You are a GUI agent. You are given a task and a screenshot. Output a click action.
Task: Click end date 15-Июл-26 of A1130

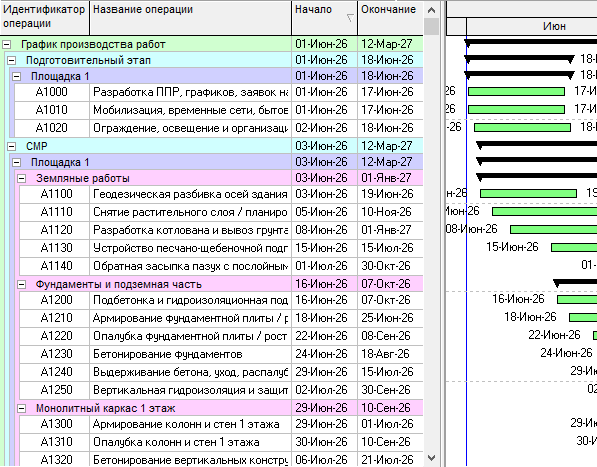[387, 248]
